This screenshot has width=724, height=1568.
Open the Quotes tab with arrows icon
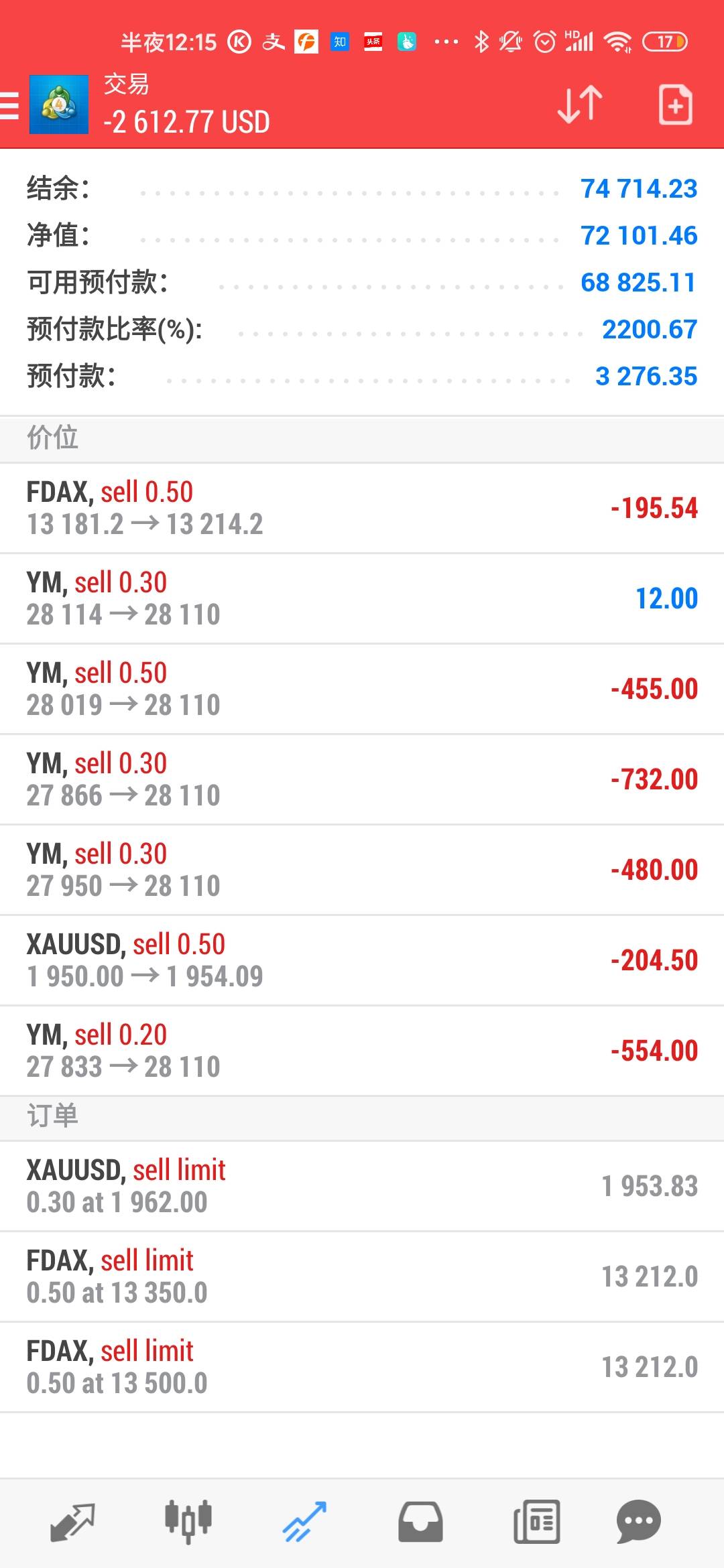(72, 1522)
